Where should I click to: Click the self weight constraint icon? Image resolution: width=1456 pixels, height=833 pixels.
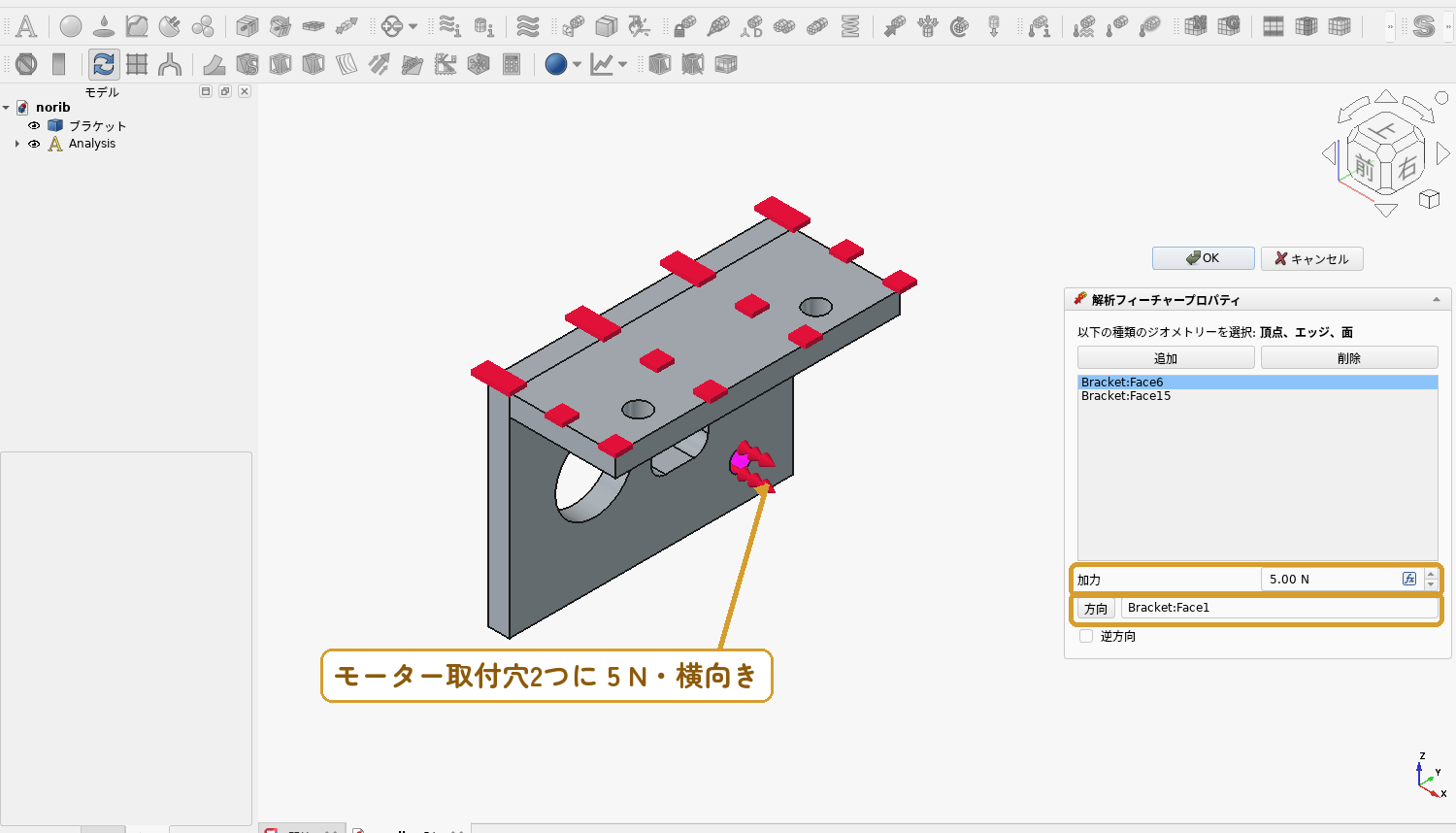tap(993, 26)
